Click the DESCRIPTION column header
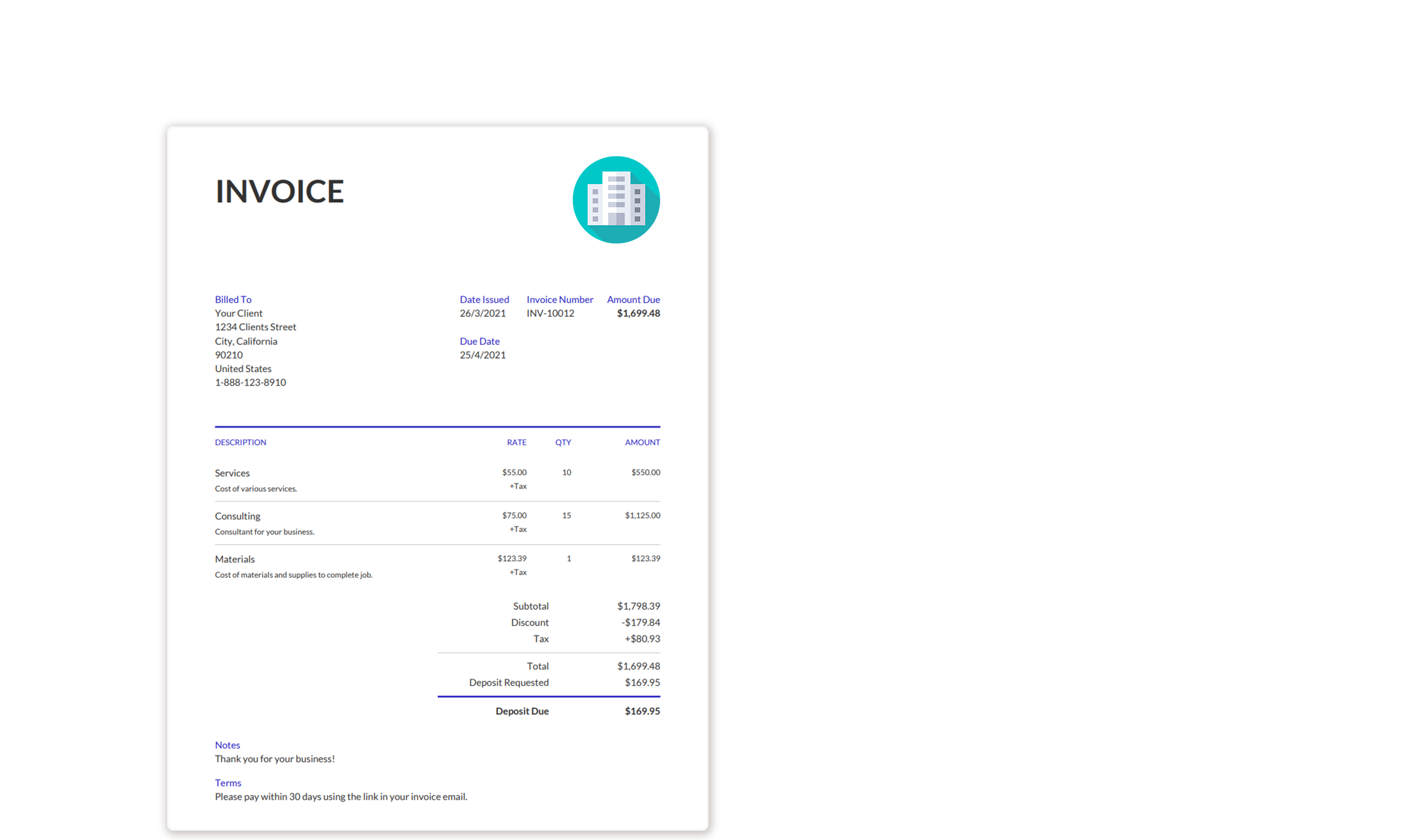This screenshot has width=1417, height=840. coord(240,442)
